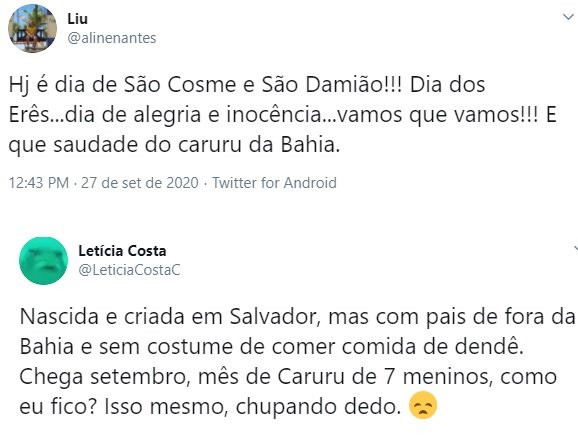The image size is (578, 446).
Task: Open the @LeticiaCostaC handle
Action: (129, 270)
